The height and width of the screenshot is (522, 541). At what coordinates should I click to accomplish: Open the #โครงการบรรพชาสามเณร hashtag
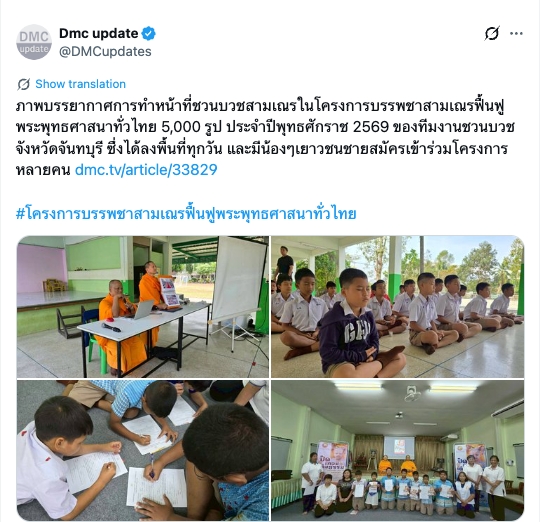[x=186, y=214]
